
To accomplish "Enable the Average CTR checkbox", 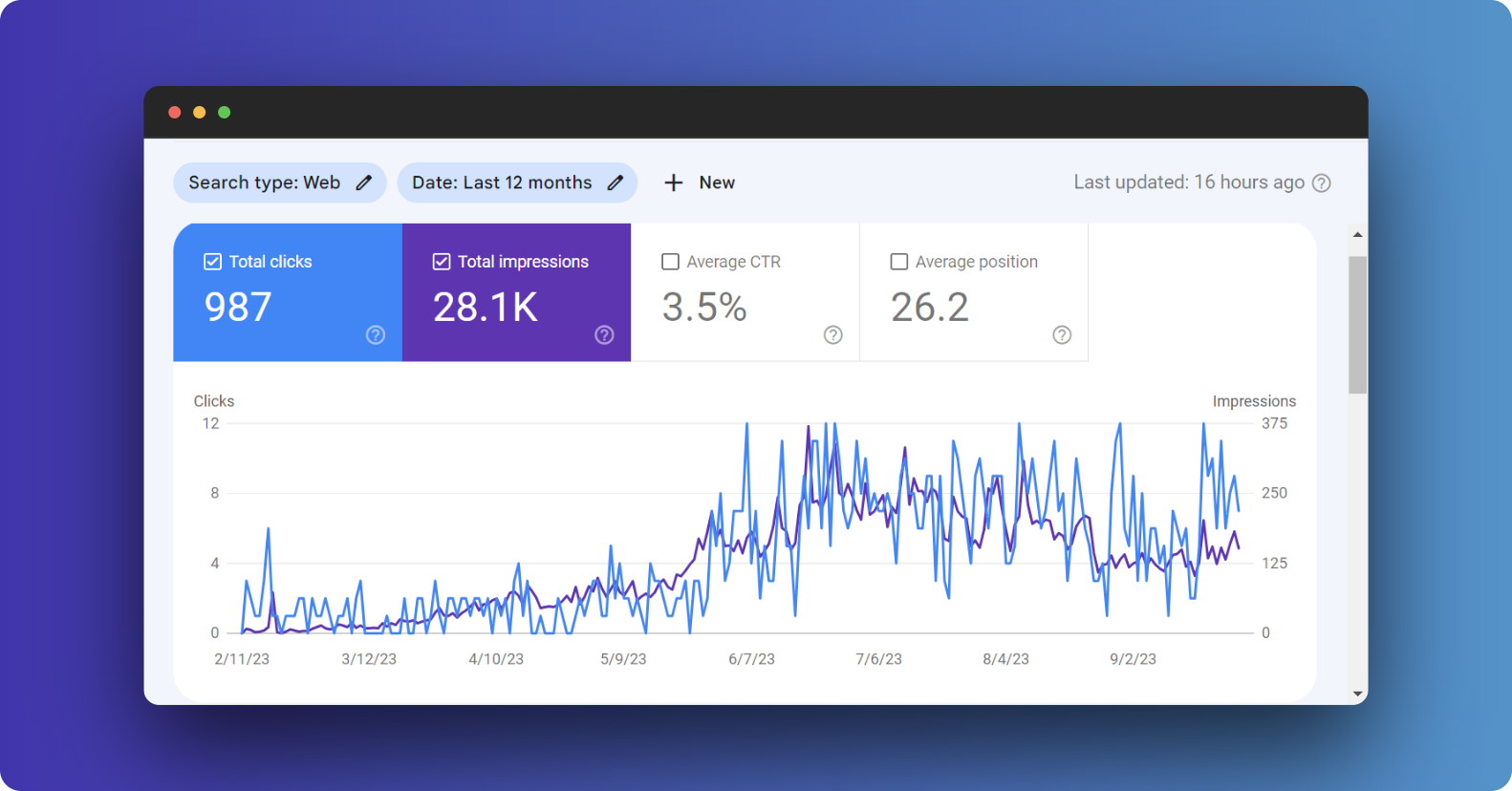I will click(671, 262).
